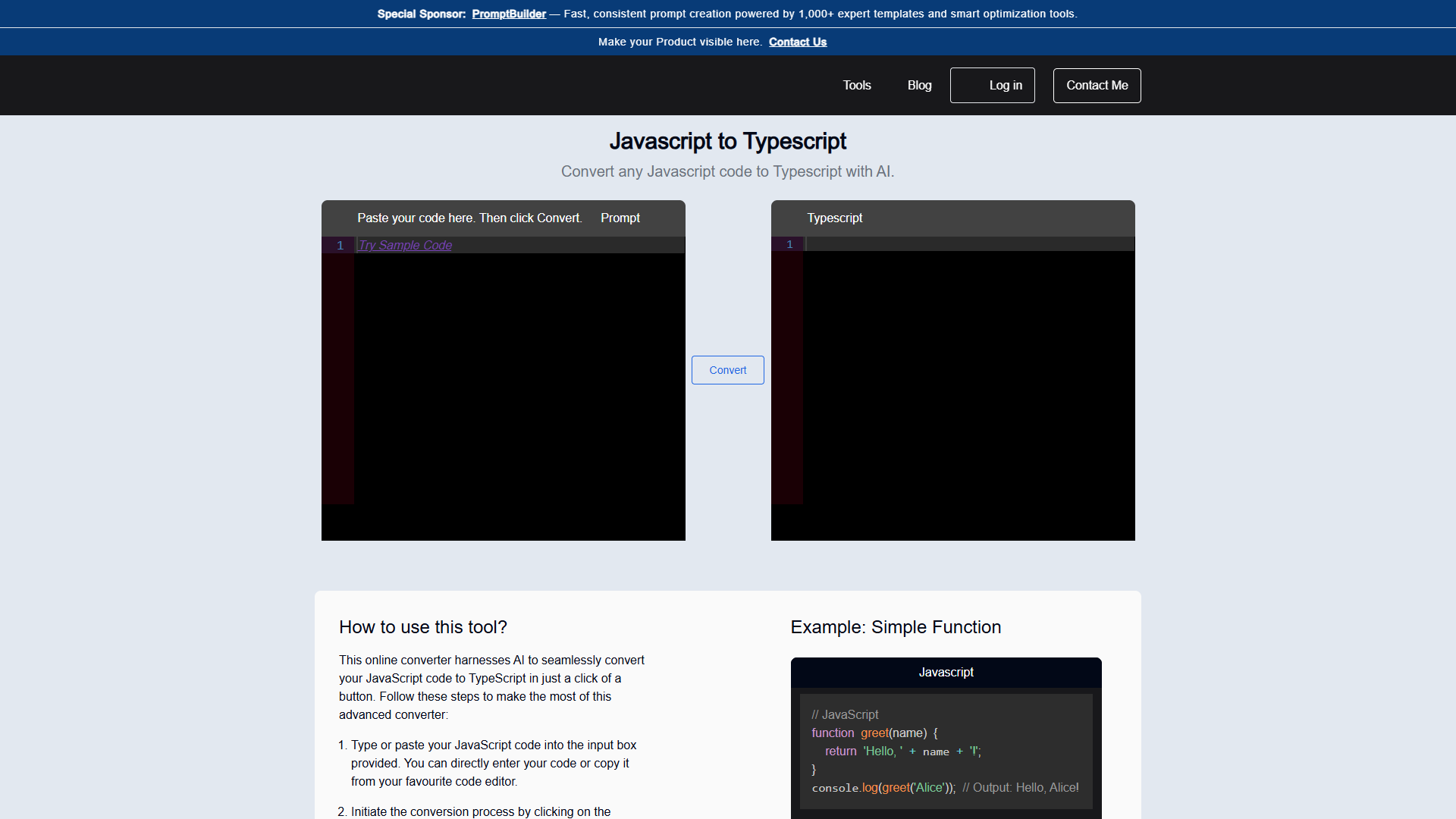Click the '// JavaScript' comment line

point(845,714)
